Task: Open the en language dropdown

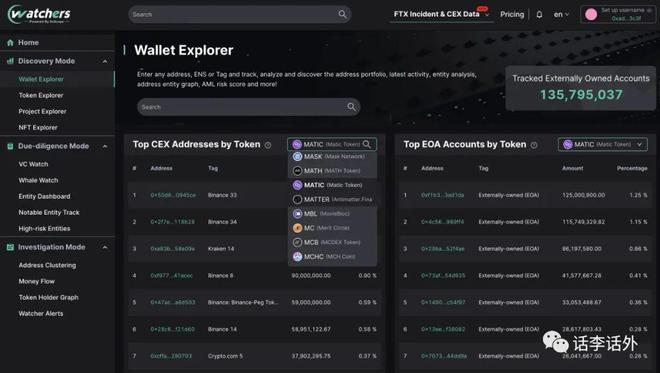Action: click(561, 15)
